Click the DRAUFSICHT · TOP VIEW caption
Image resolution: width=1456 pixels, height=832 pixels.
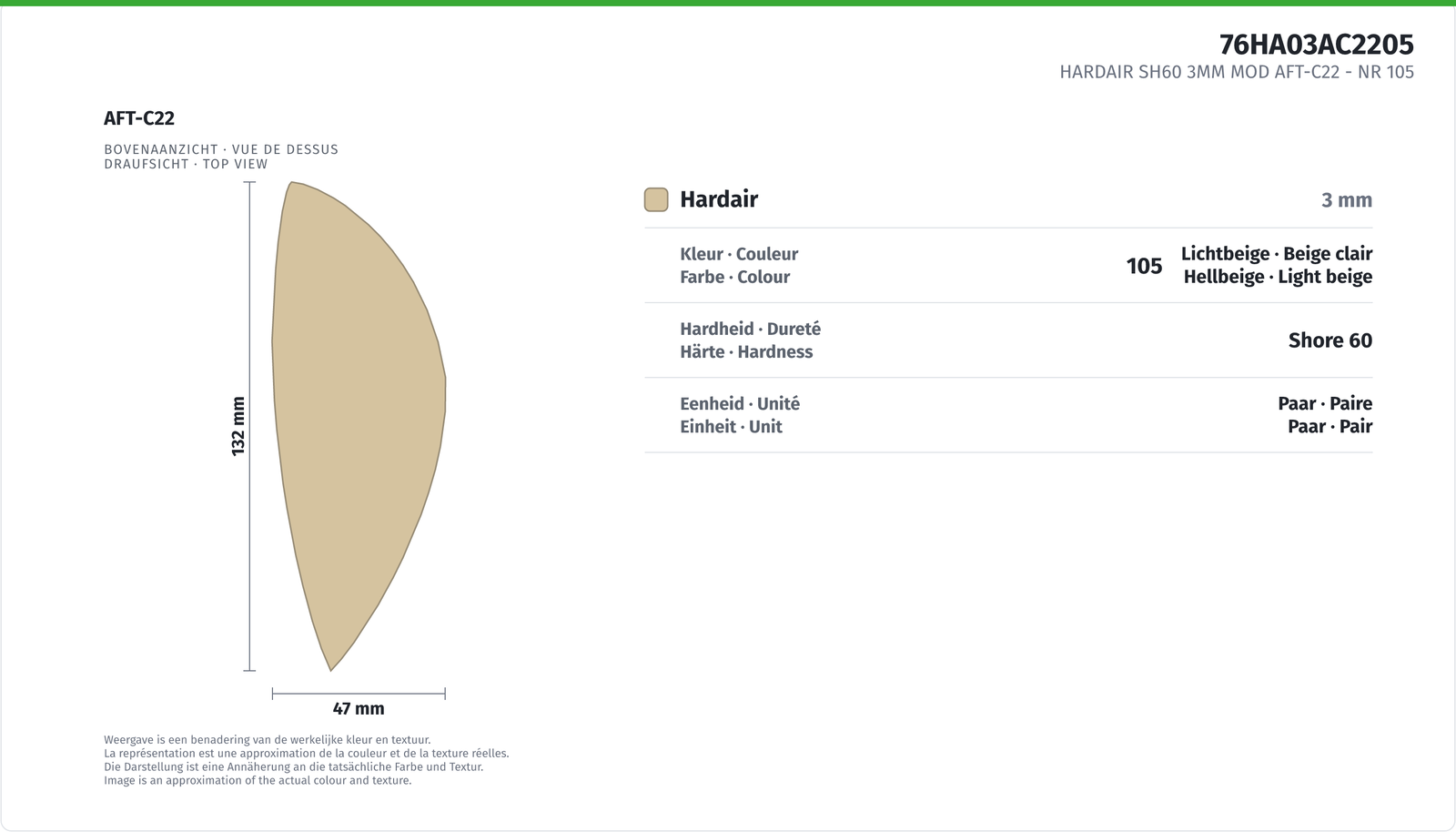pos(186,164)
